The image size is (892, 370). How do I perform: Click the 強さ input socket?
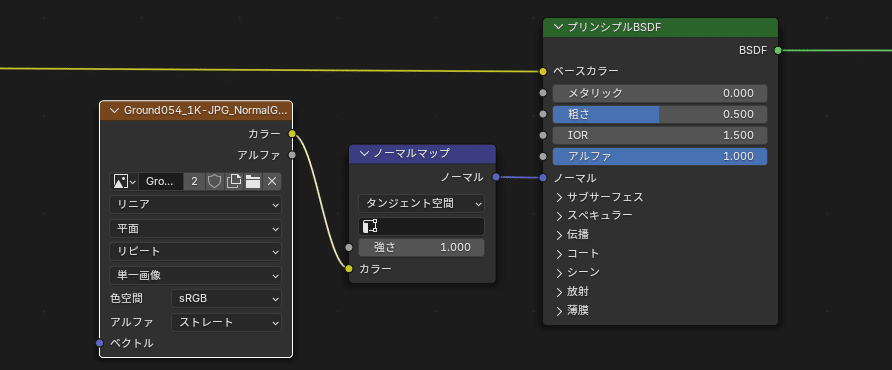pos(349,248)
